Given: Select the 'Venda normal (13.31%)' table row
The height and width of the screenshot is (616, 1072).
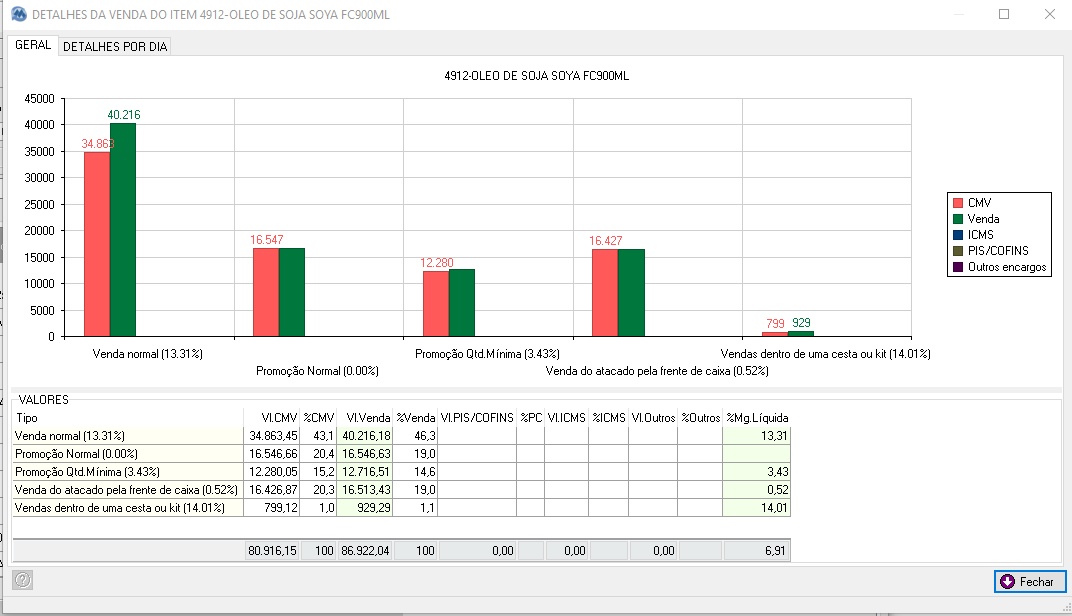Looking at the screenshot, I should click(x=401, y=436).
